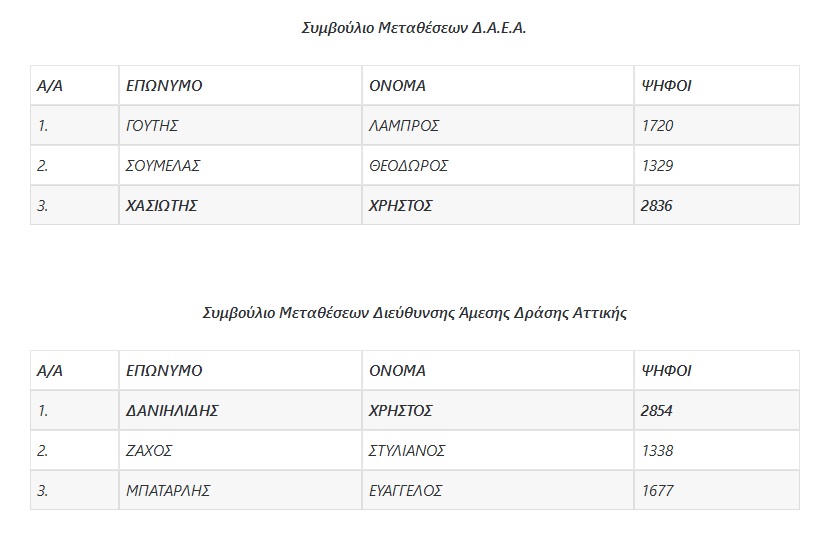Click the first name cell ΕΥΑΓΓΕΛΟΣ
813x533 pixels.
tap(406, 491)
